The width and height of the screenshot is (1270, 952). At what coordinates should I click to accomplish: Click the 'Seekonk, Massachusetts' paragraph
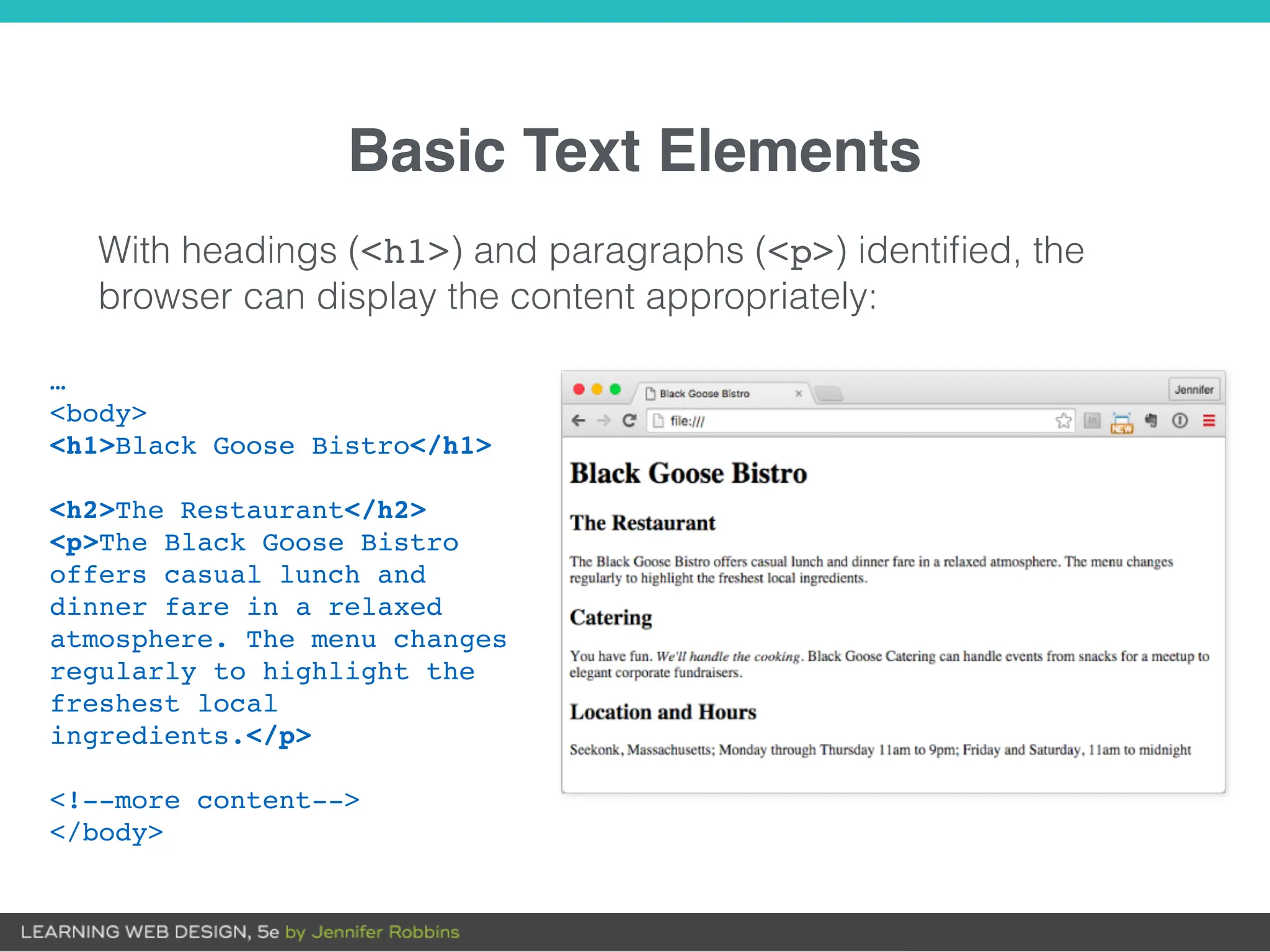pos(881,750)
